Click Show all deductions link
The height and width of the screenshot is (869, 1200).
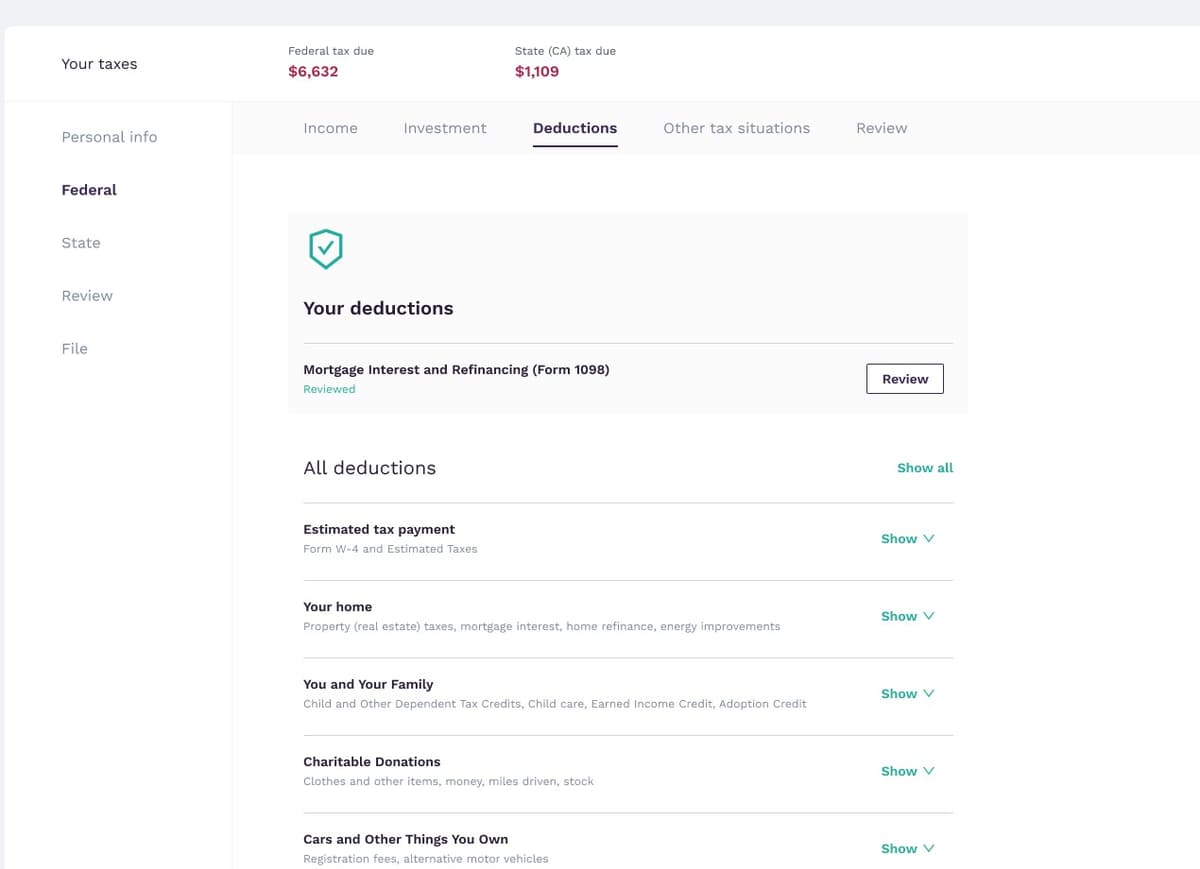tap(924, 468)
